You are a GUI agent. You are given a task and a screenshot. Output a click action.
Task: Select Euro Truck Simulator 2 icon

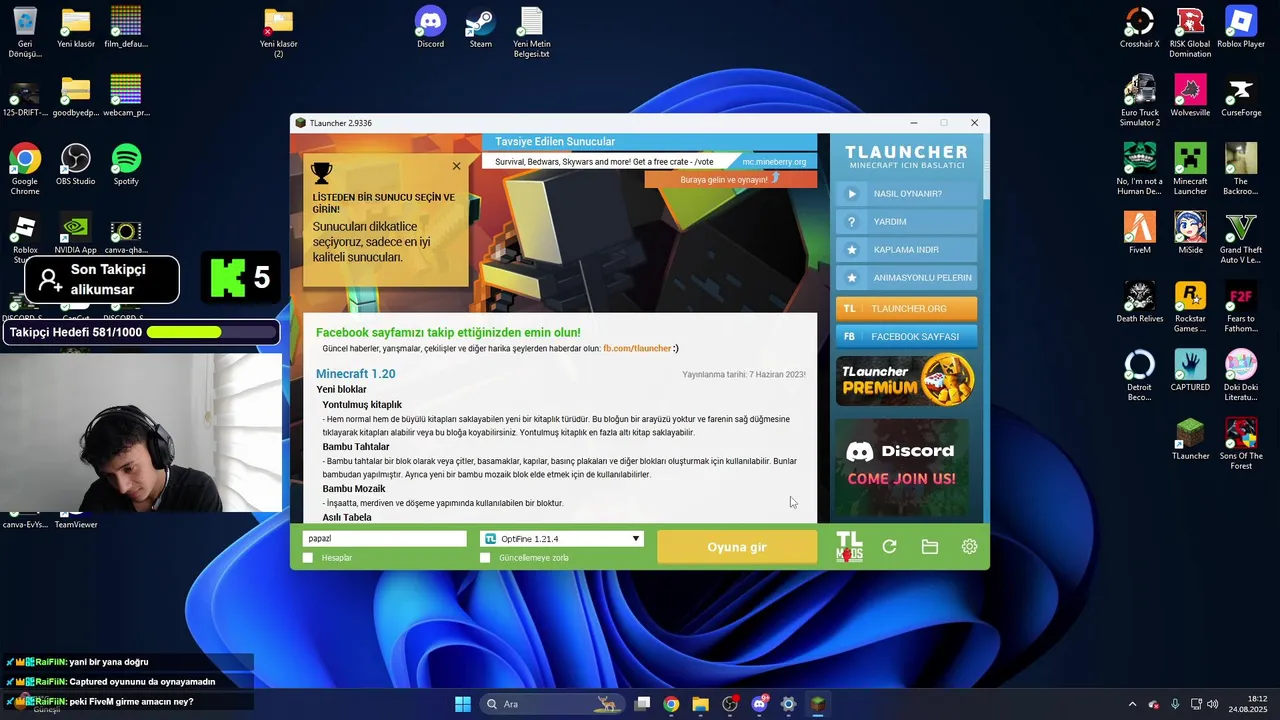coord(1139,101)
